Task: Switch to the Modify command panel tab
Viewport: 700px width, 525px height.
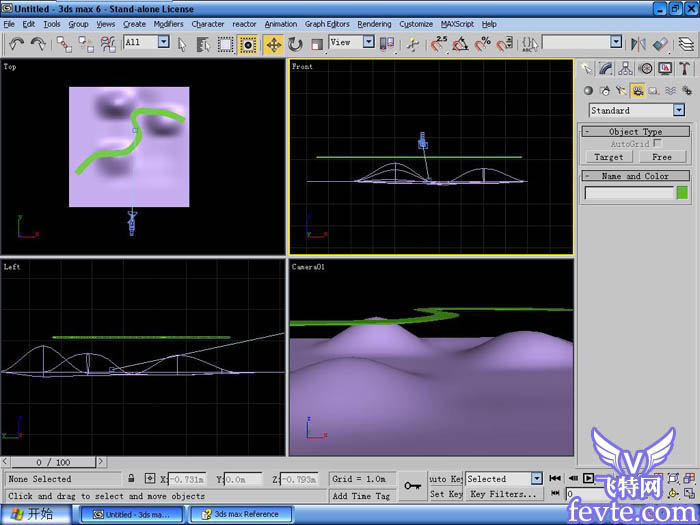Action: click(x=606, y=68)
